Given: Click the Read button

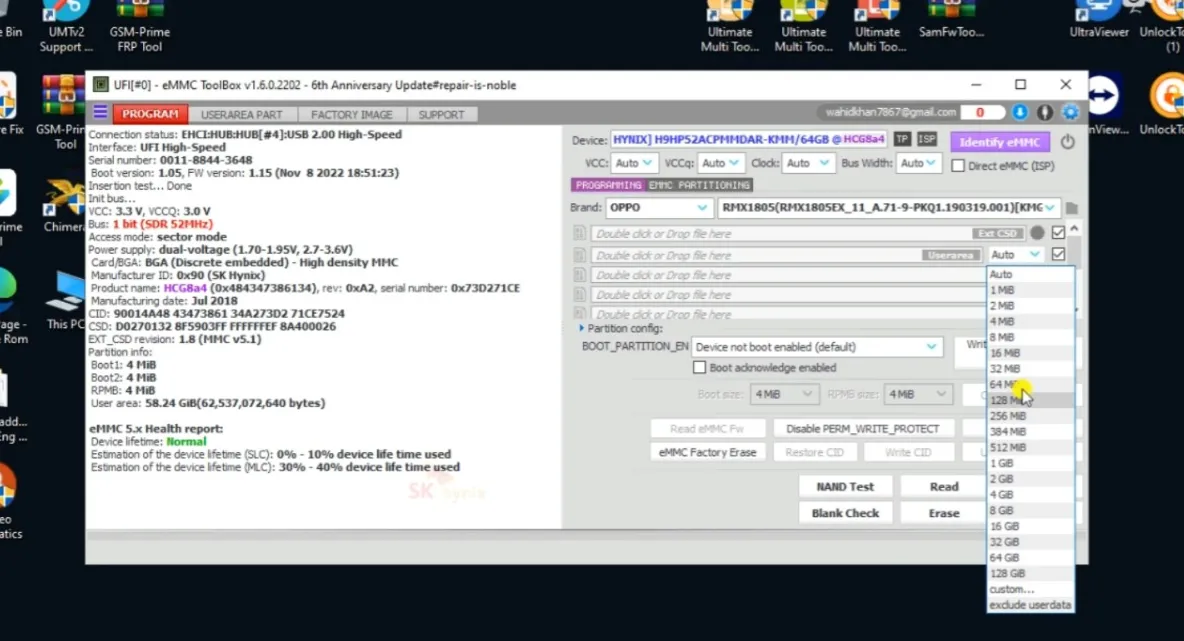Looking at the screenshot, I should [x=944, y=487].
